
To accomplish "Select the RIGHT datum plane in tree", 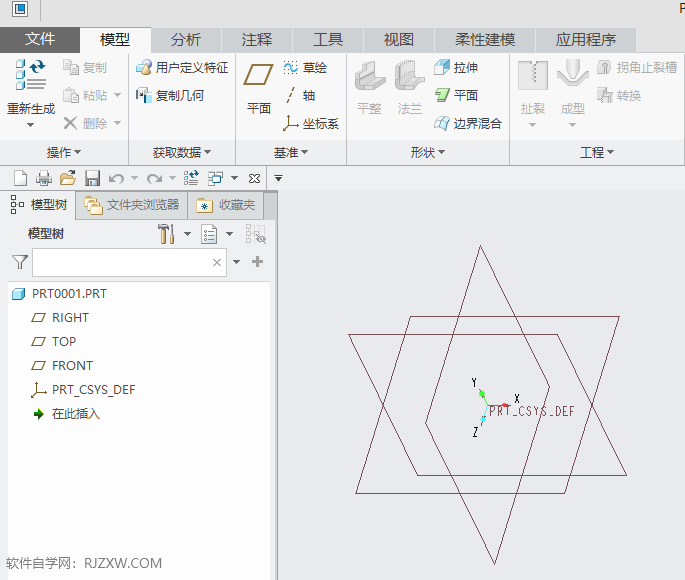I will [x=60, y=318].
